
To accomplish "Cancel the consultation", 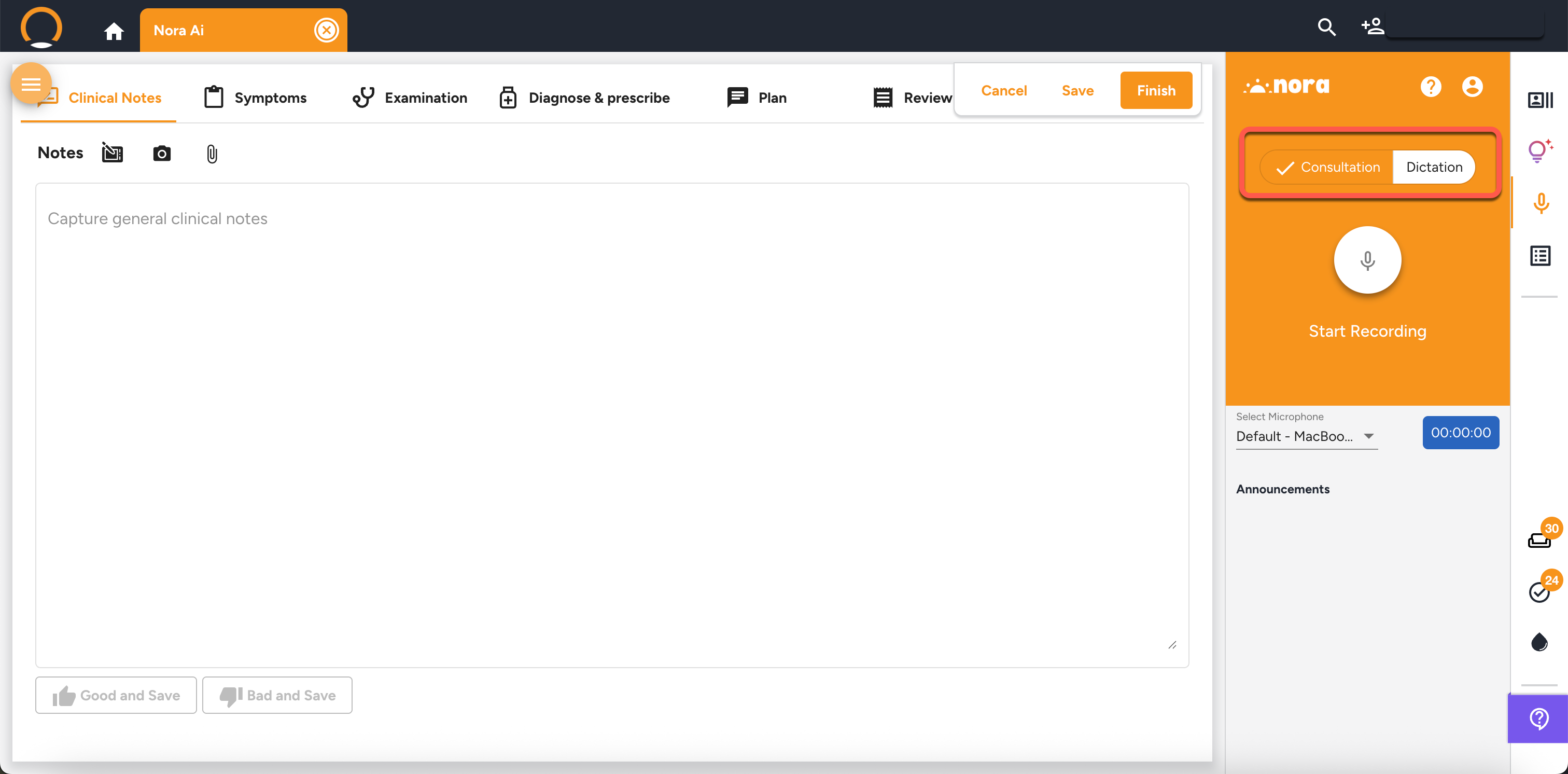I will click(1004, 91).
